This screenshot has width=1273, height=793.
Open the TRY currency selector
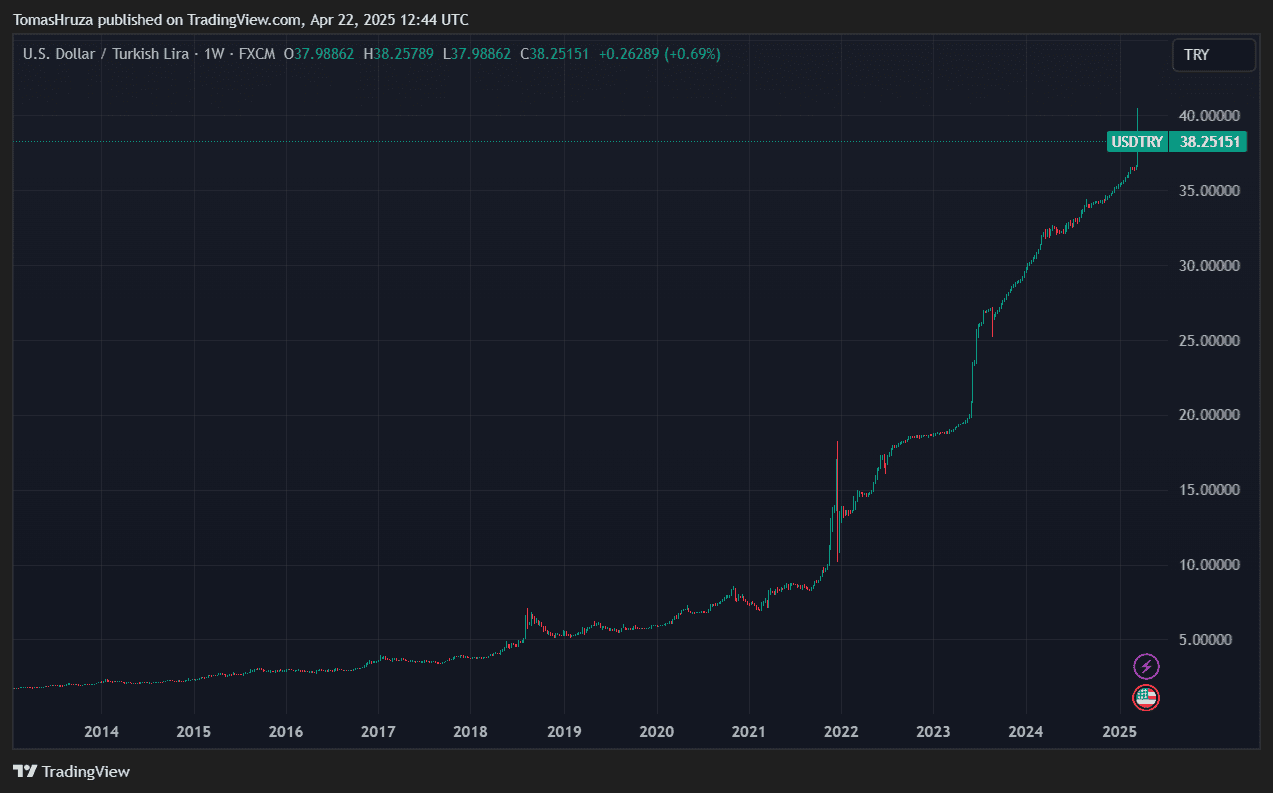coord(1213,55)
